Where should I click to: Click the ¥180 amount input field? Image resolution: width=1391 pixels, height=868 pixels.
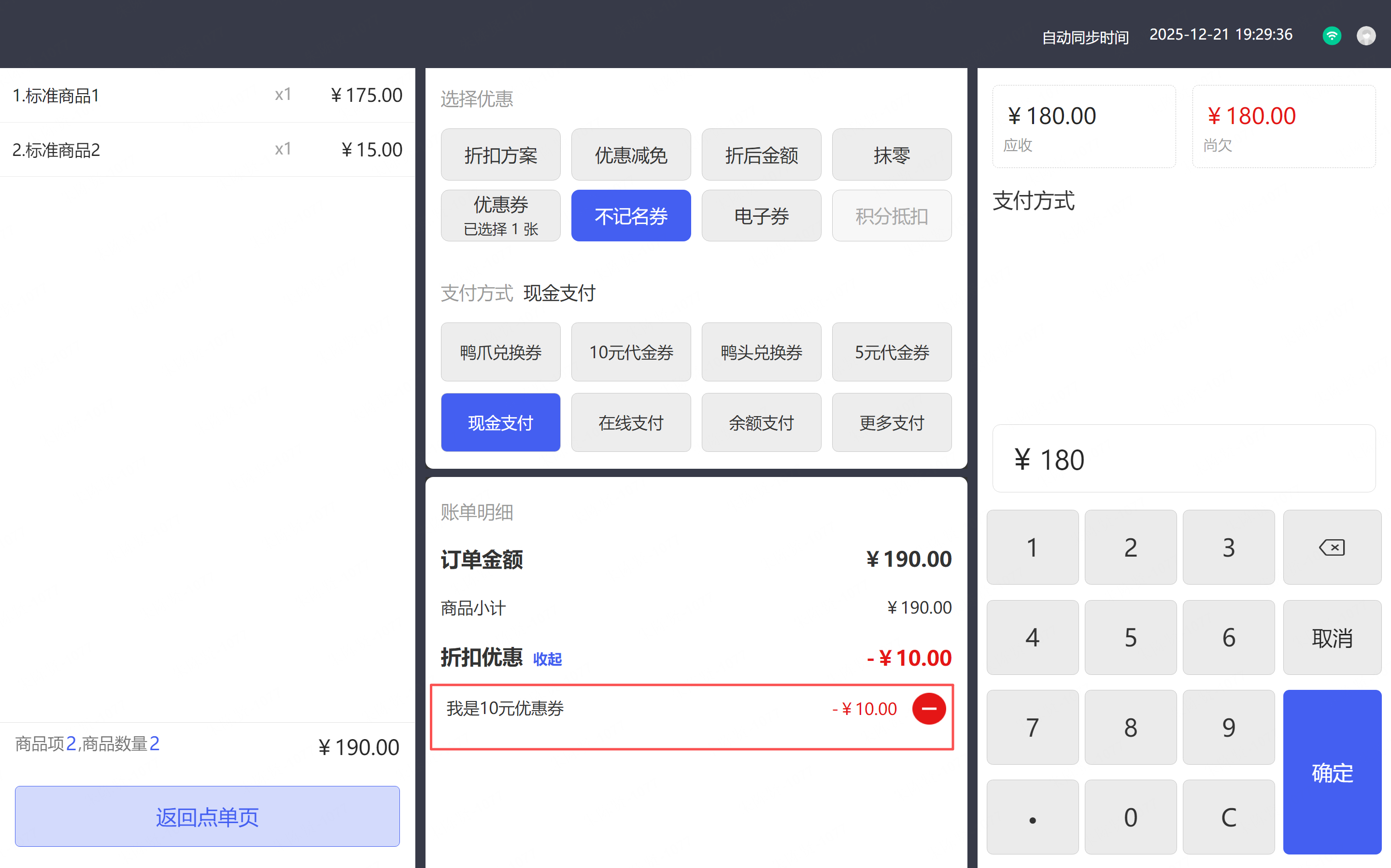click(1183, 459)
